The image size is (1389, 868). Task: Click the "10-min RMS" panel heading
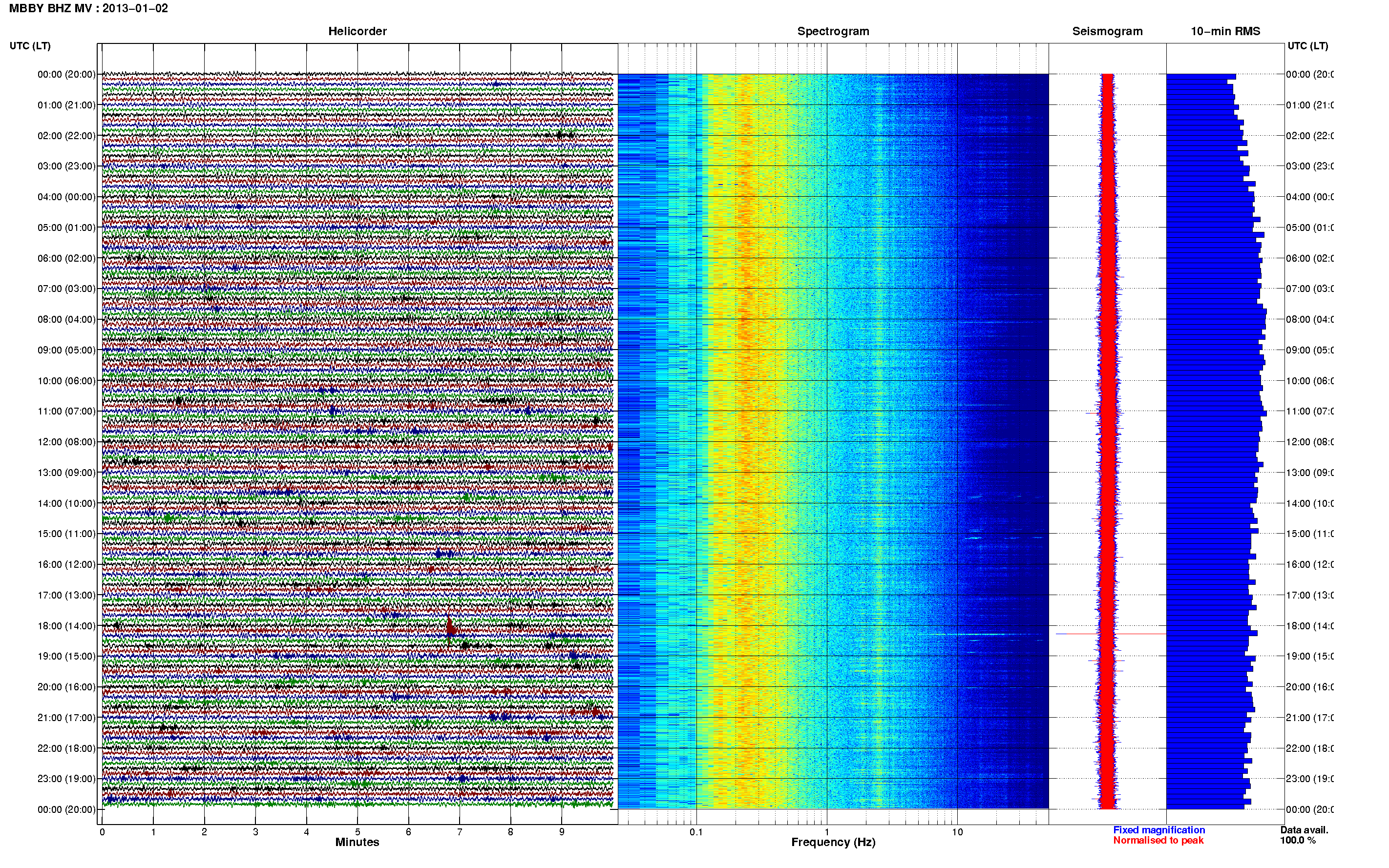coord(1225,31)
